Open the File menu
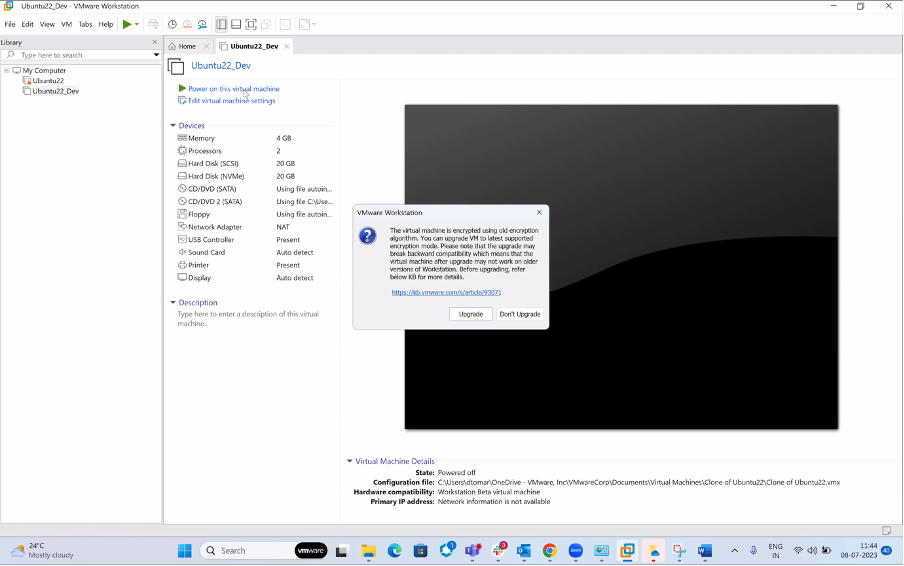This screenshot has width=904, height=566. tap(10, 24)
